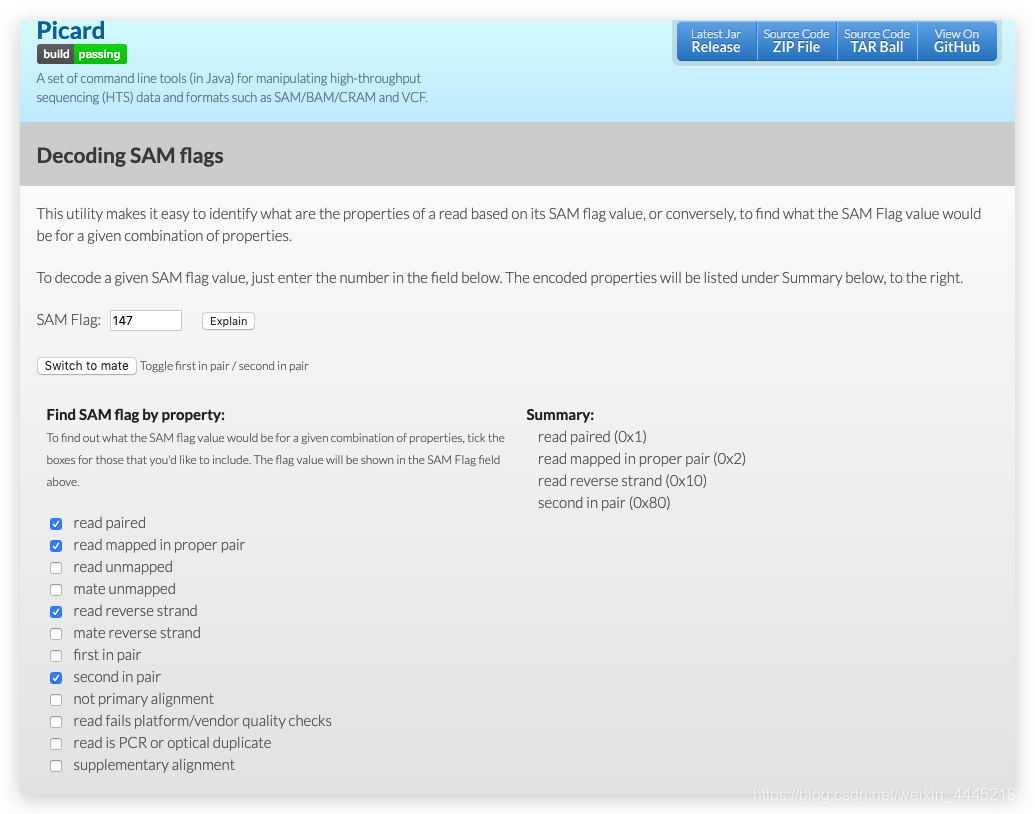Image resolution: width=1035 pixels, height=814 pixels.
Task: Enable the mate unmapped property
Action: tap(56, 589)
